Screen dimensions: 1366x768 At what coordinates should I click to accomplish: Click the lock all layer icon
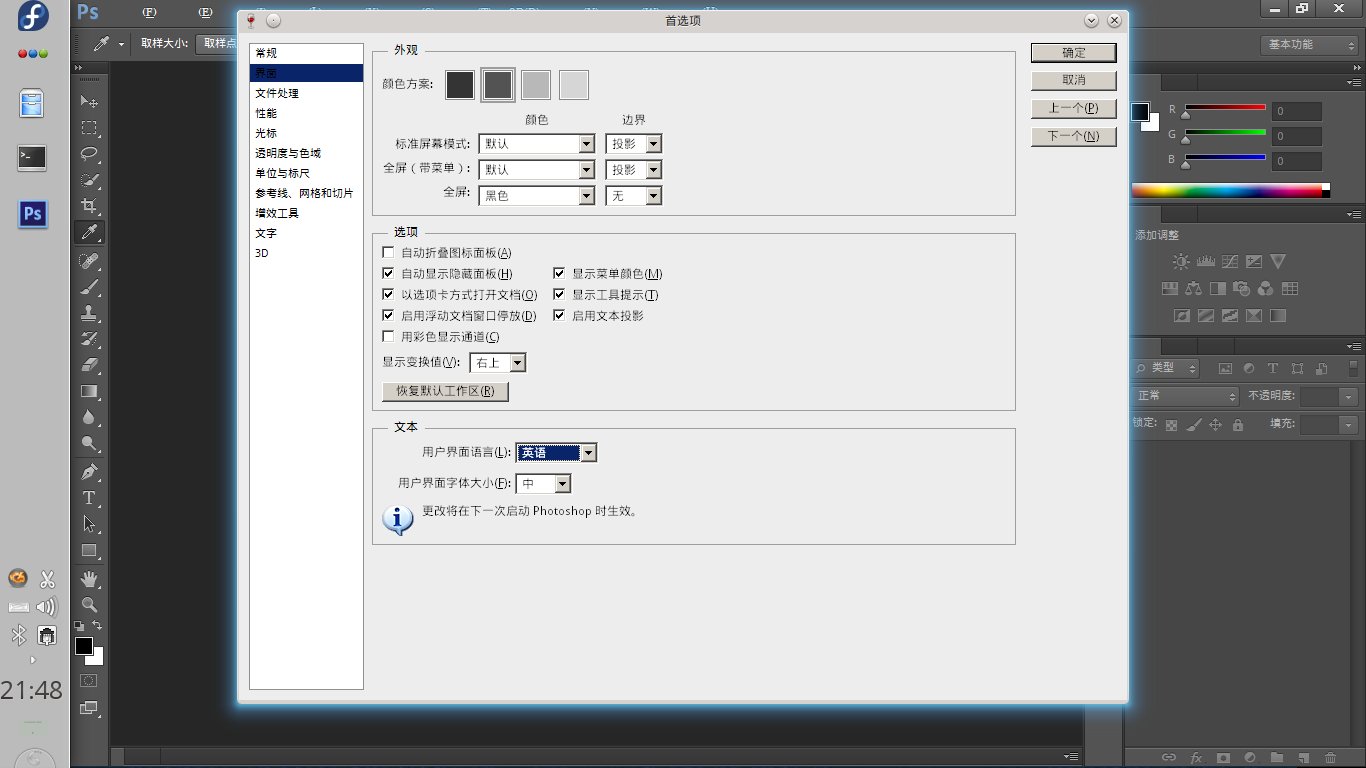point(1238,425)
